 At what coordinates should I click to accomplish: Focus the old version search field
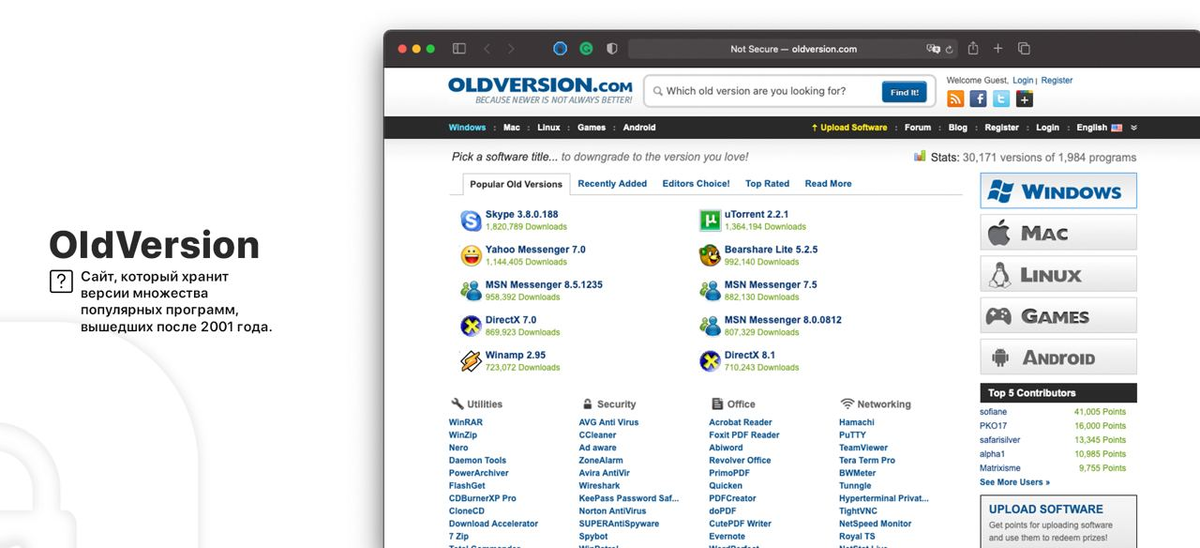[x=764, y=91]
